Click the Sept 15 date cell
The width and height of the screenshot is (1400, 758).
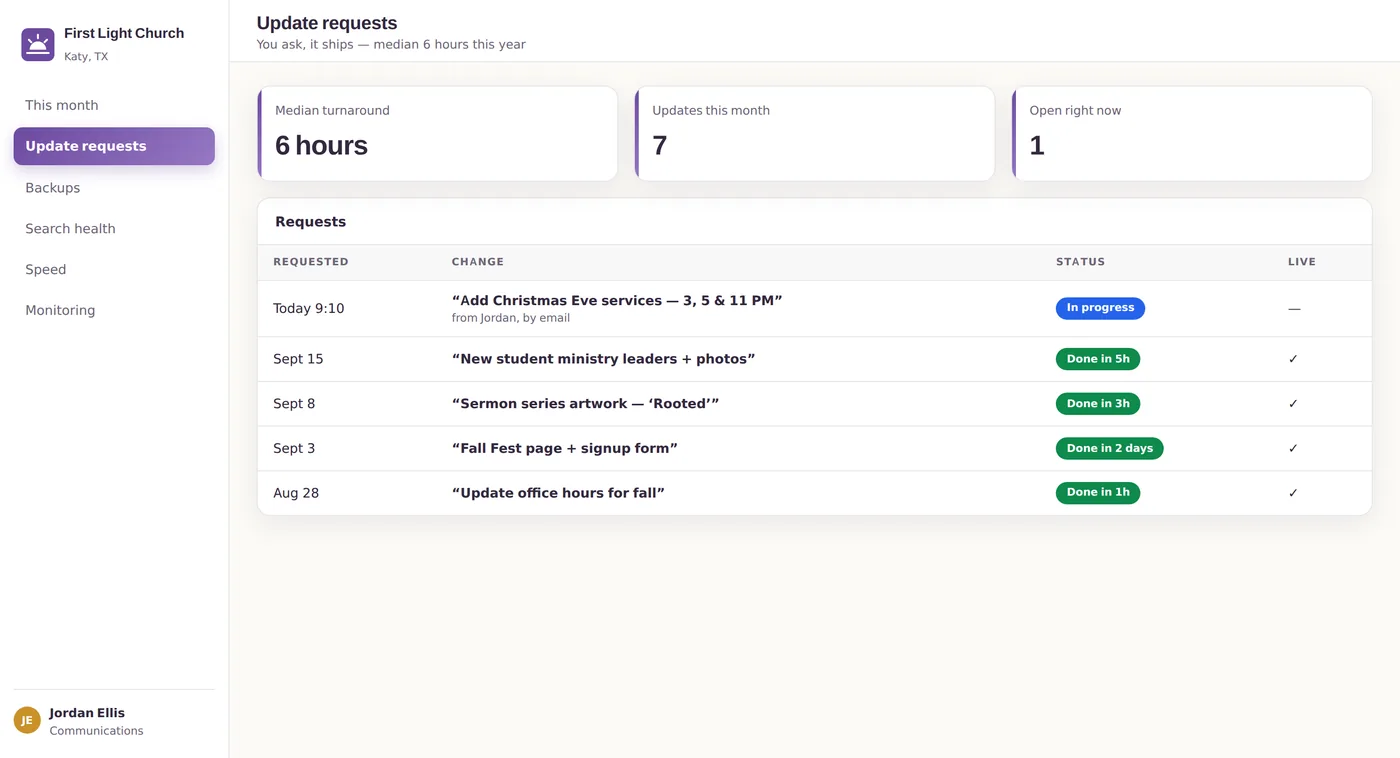(298, 359)
